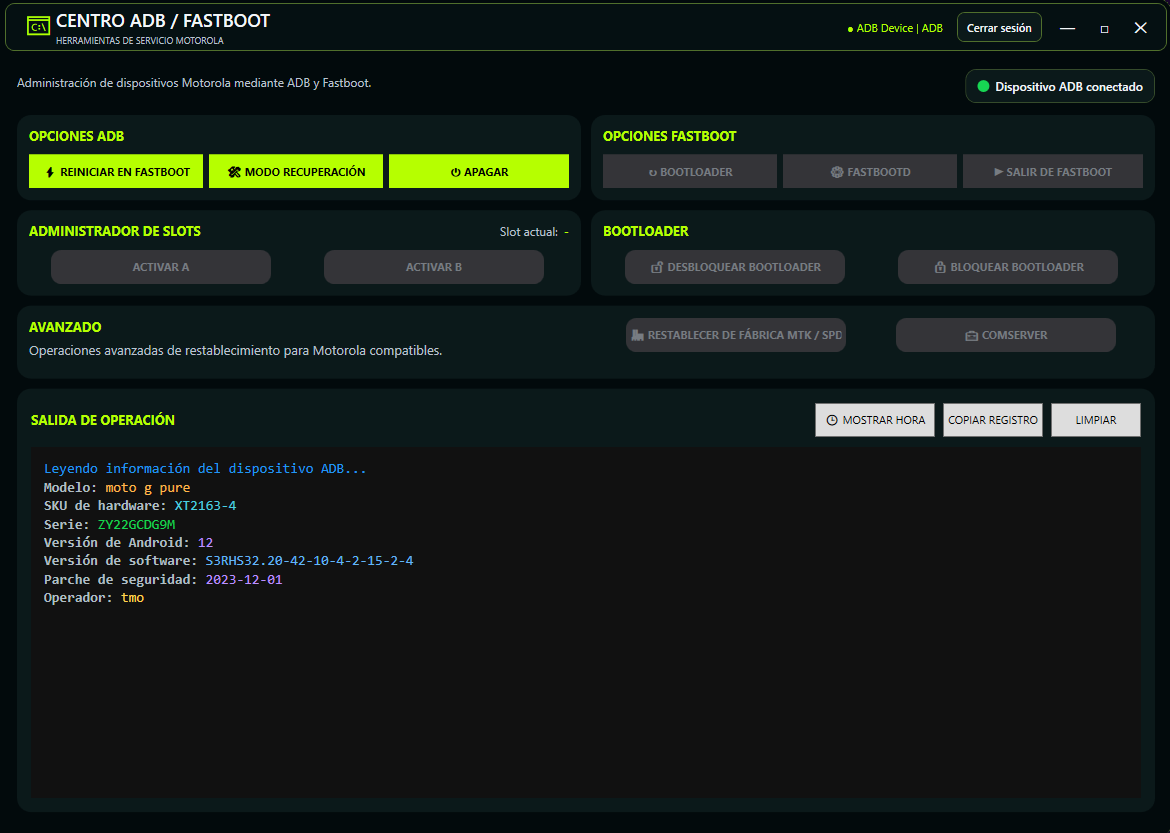The height and width of the screenshot is (833, 1170).
Task: Activate slot B
Action: [x=434, y=267]
